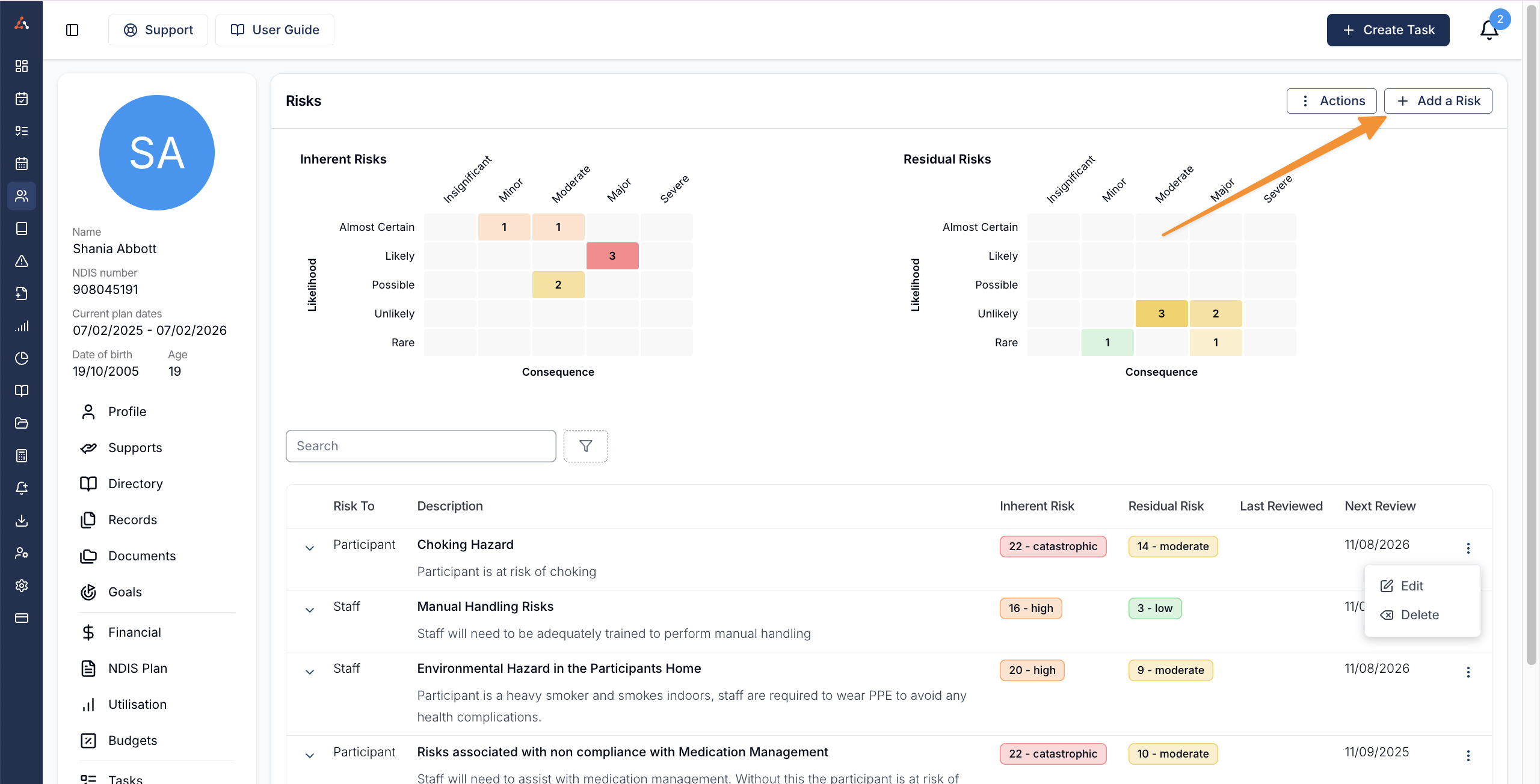Open the pie chart icon in left rail

[22, 358]
